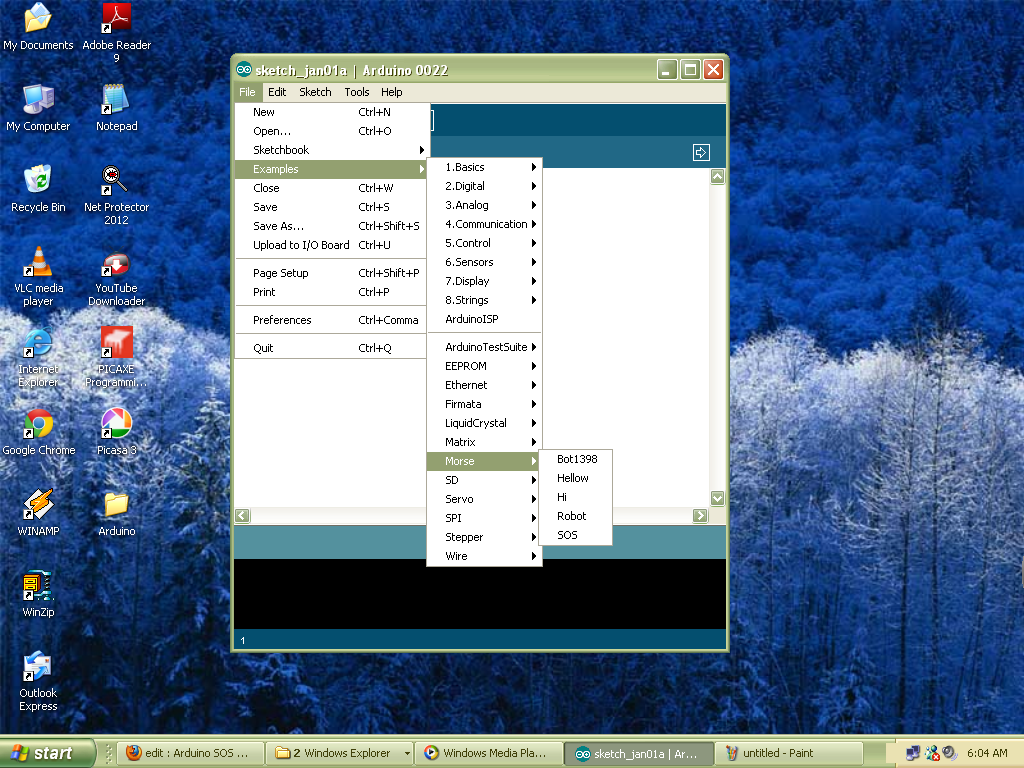The width and height of the screenshot is (1024, 768).
Task: Select WinZip desktop icon
Action: (x=38, y=594)
